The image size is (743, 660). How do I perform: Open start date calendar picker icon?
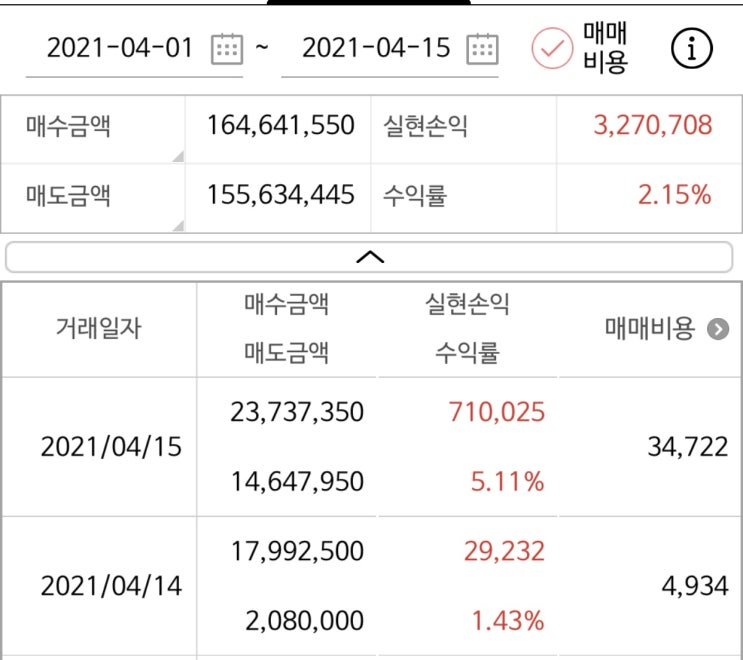(x=227, y=49)
